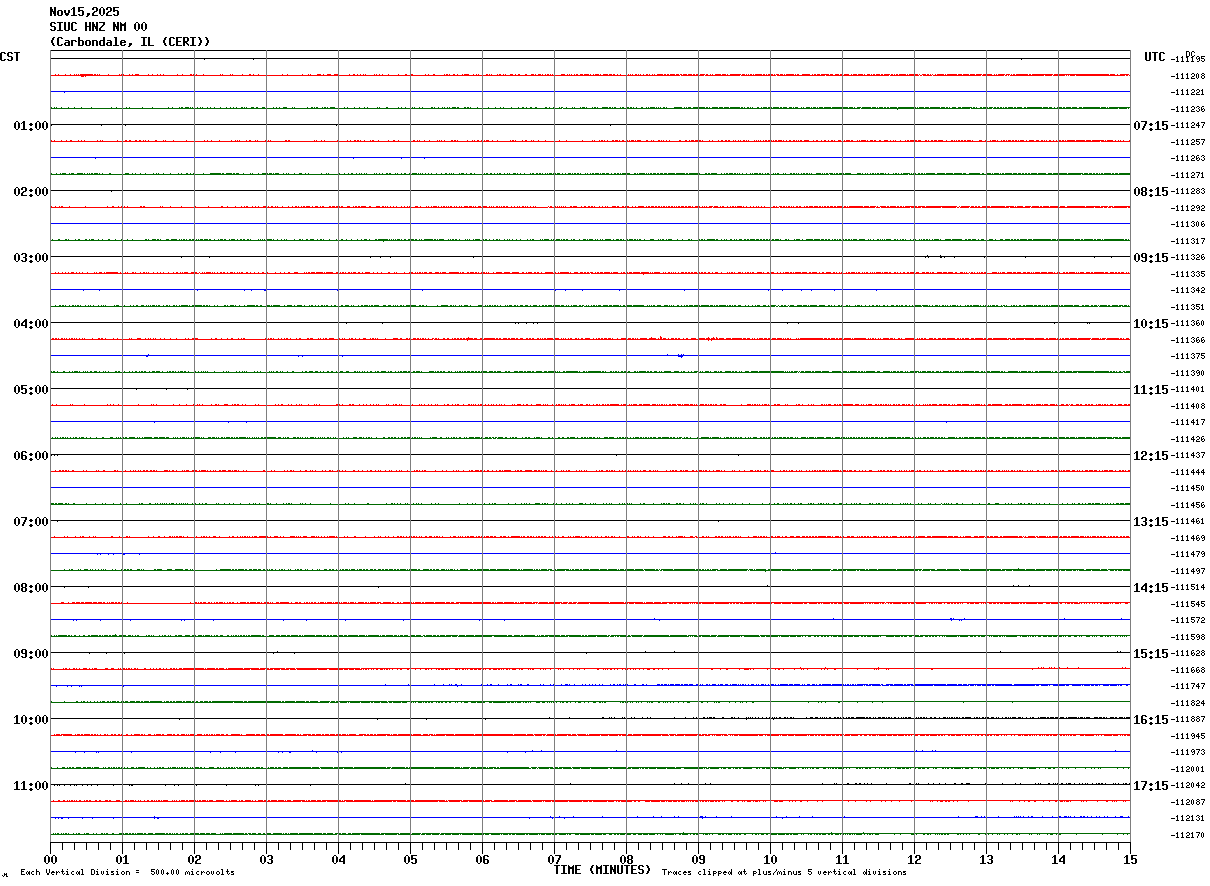Screen dimensions: 1210x886
Task: Click the 09:00 CST time label
Action: pyautogui.click(x=31, y=654)
